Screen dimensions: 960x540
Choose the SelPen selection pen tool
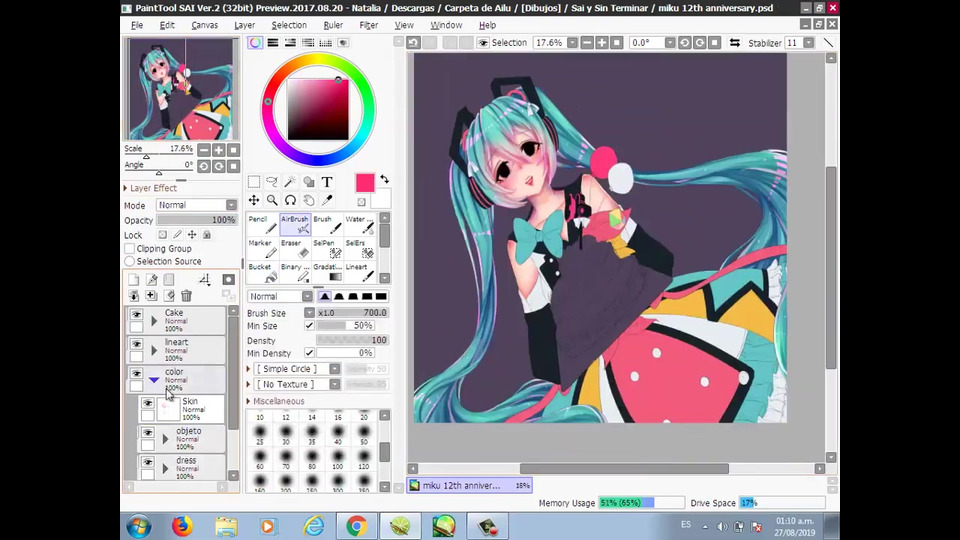[x=328, y=249]
